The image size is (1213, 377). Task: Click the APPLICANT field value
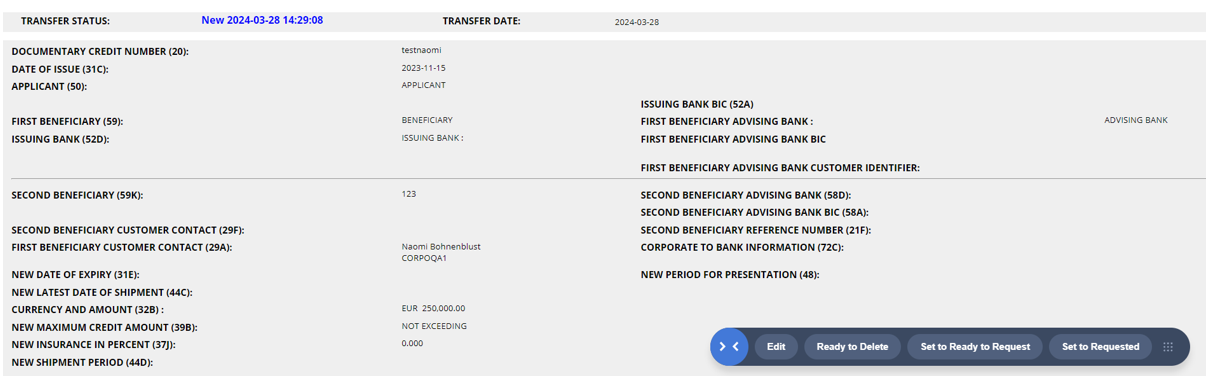(x=424, y=85)
